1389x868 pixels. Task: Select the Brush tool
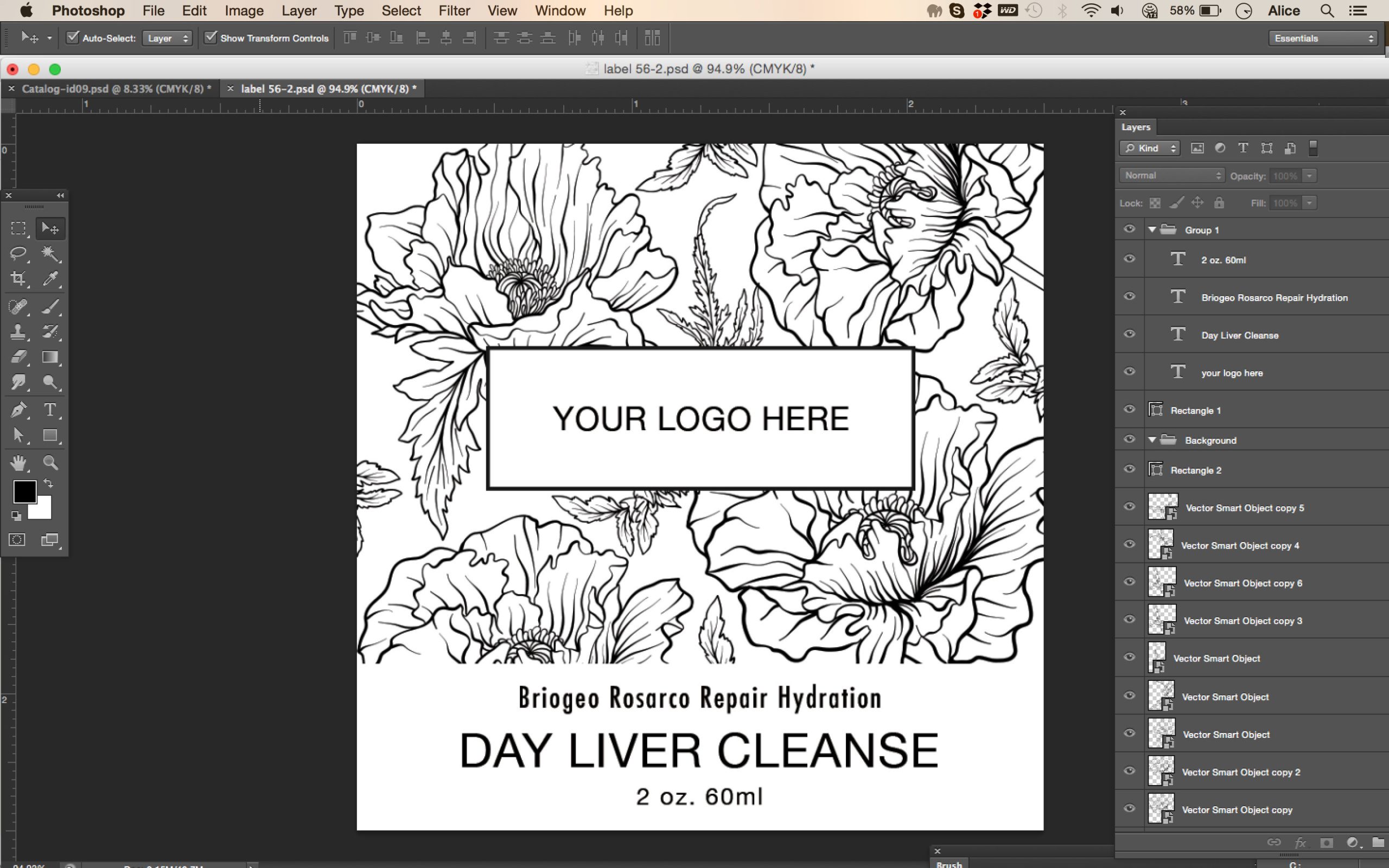(50, 307)
